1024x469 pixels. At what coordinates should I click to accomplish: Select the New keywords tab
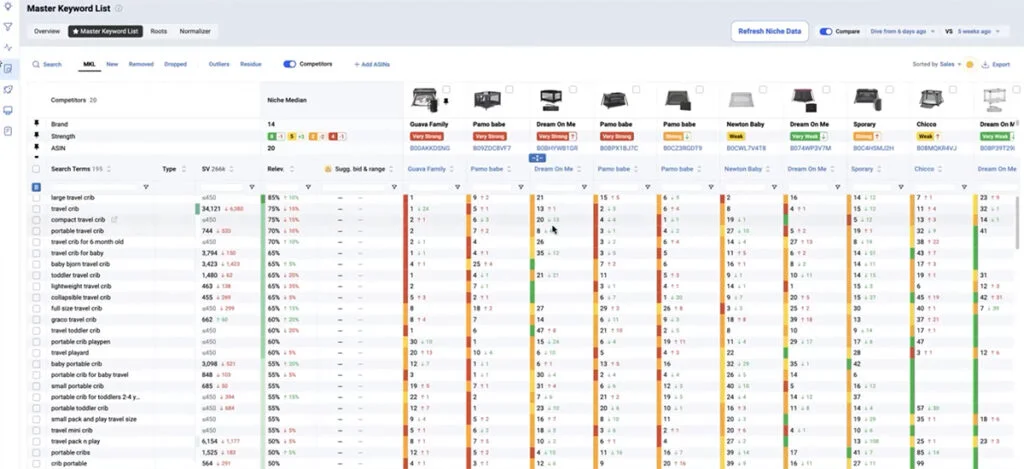click(x=112, y=65)
